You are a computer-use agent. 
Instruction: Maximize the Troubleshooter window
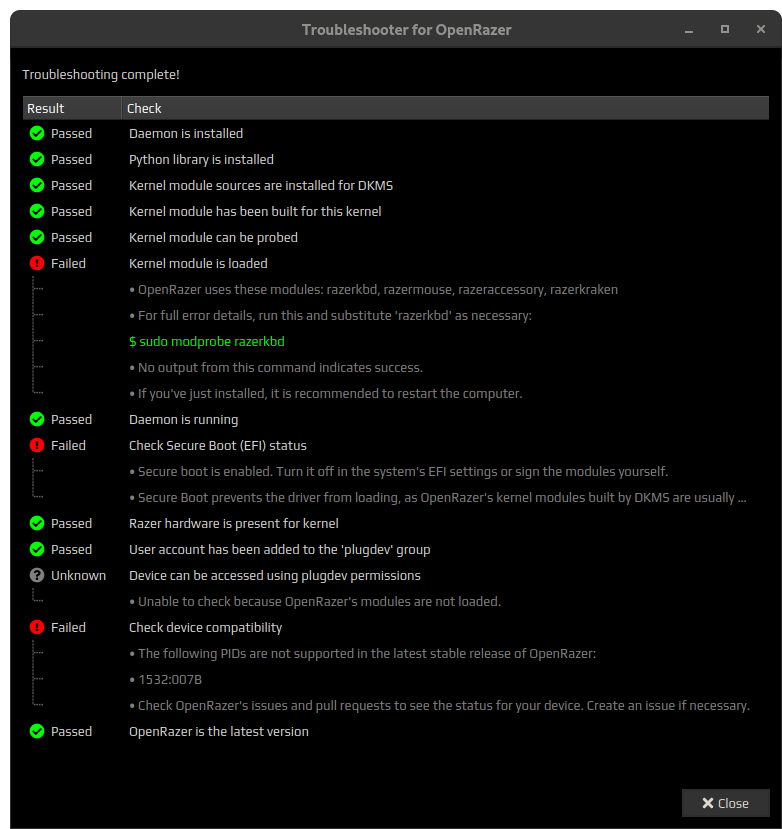(x=725, y=29)
